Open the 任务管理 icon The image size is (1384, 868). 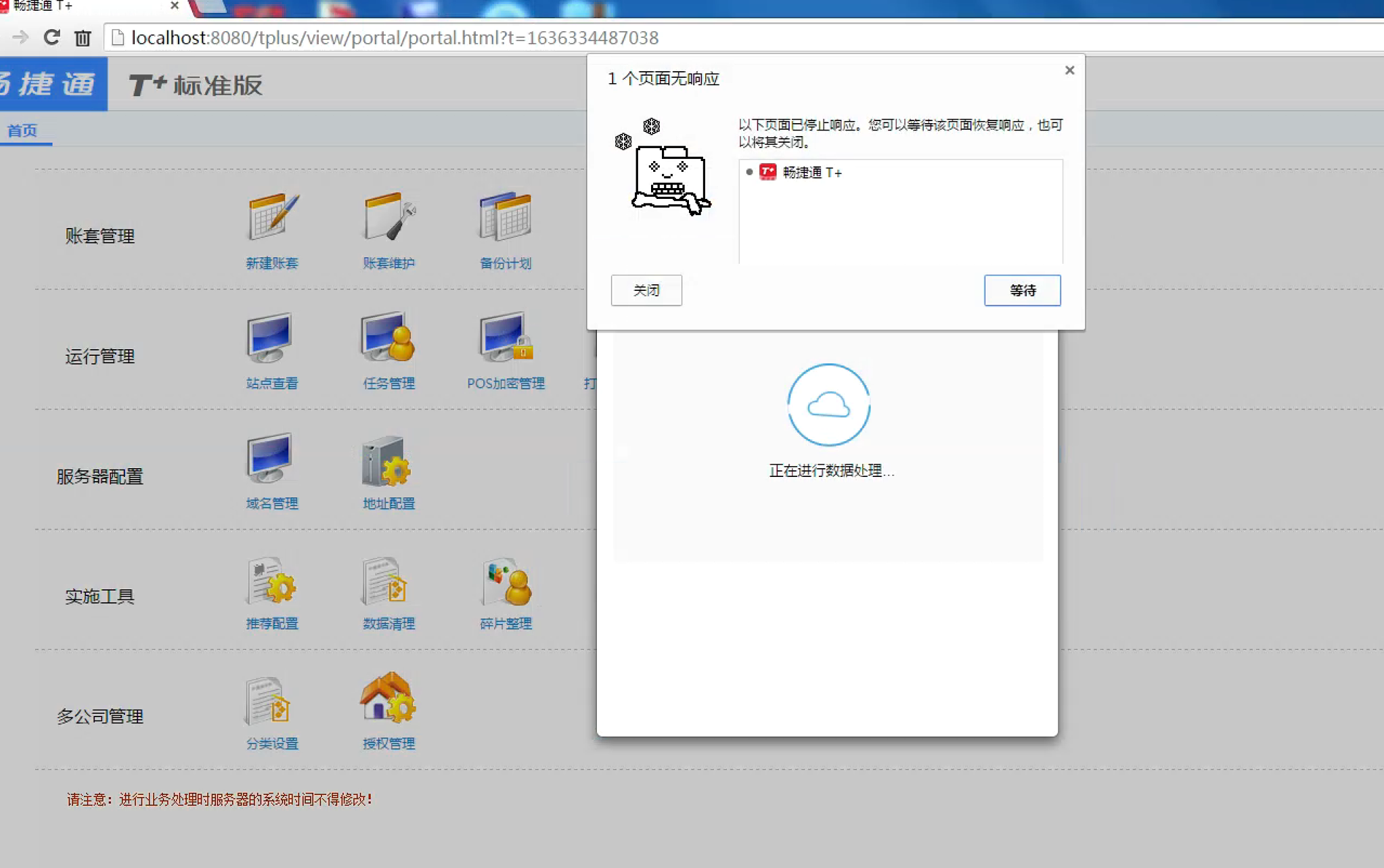(x=388, y=337)
